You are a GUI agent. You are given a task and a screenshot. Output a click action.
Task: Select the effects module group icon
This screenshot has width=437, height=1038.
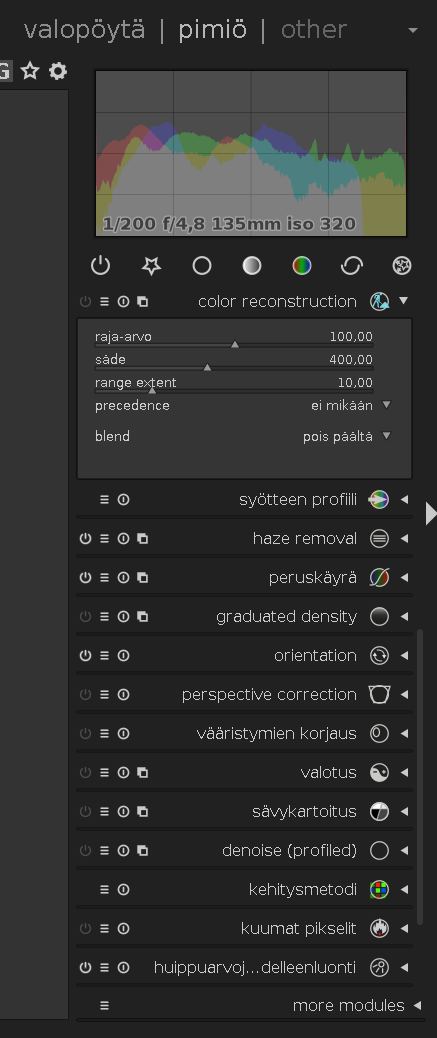coord(402,265)
